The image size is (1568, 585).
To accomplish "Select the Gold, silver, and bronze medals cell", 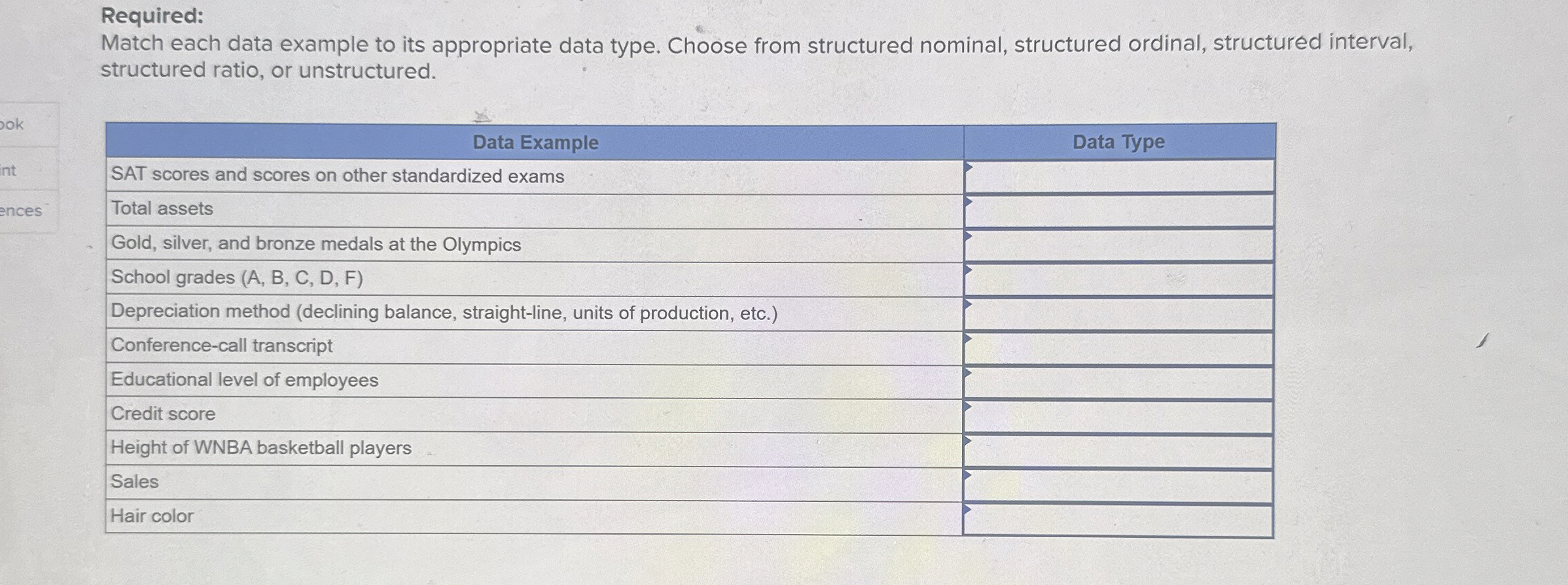I will (316, 245).
